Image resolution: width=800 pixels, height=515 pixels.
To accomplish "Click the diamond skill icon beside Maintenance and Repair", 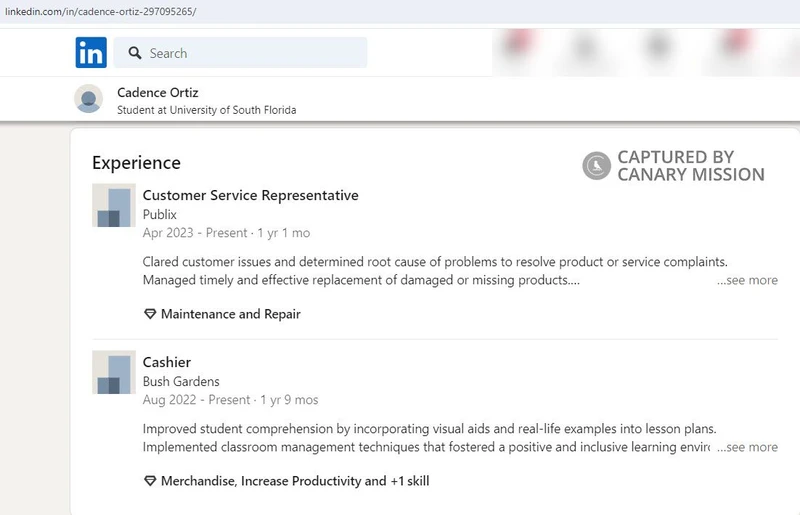I will tap(149, 314).
